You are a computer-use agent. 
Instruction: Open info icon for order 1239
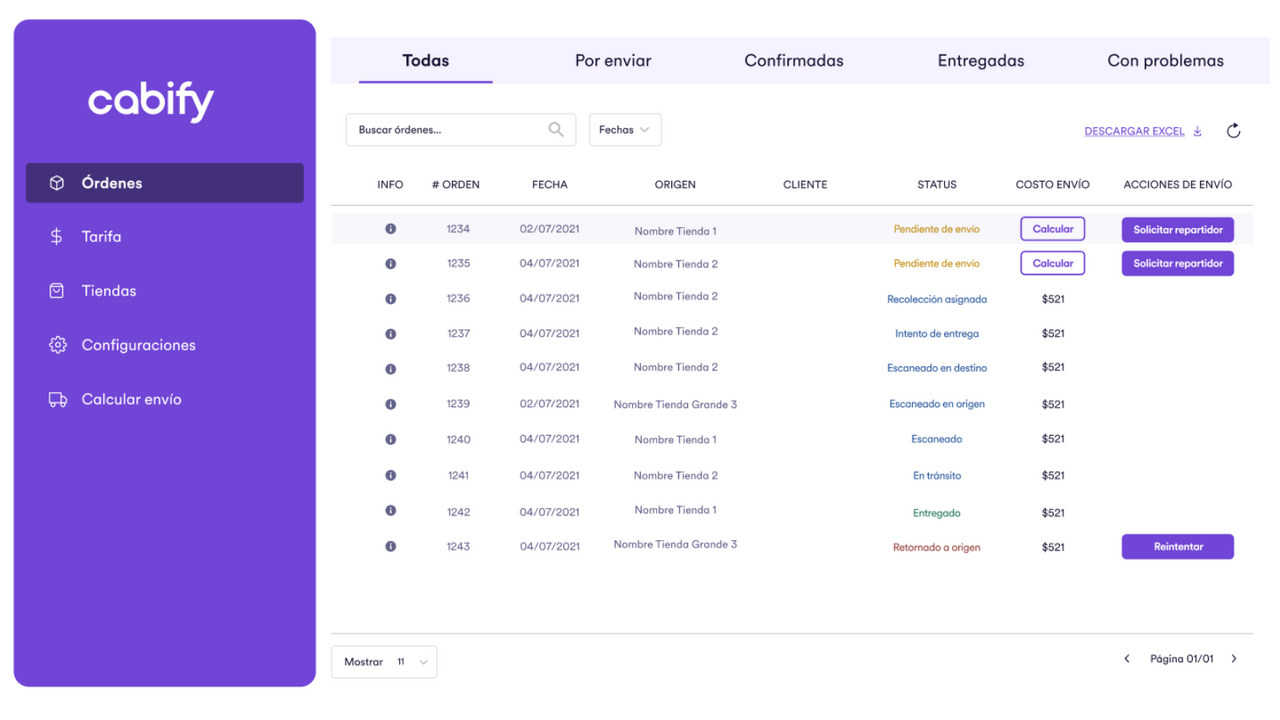coord(391,404)
